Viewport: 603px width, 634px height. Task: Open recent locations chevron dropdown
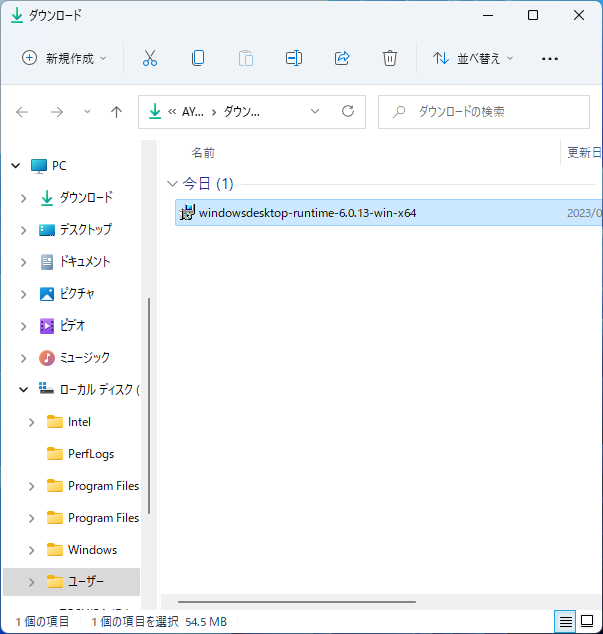pyautogui.click(x=87, y=112)
